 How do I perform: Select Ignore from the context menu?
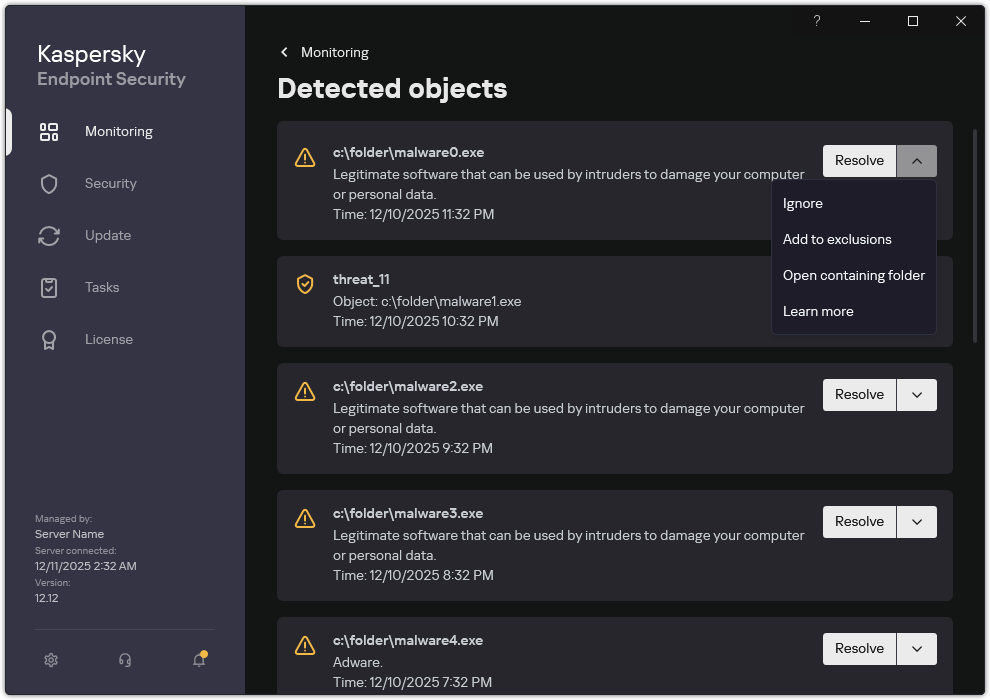coord(803,203)
